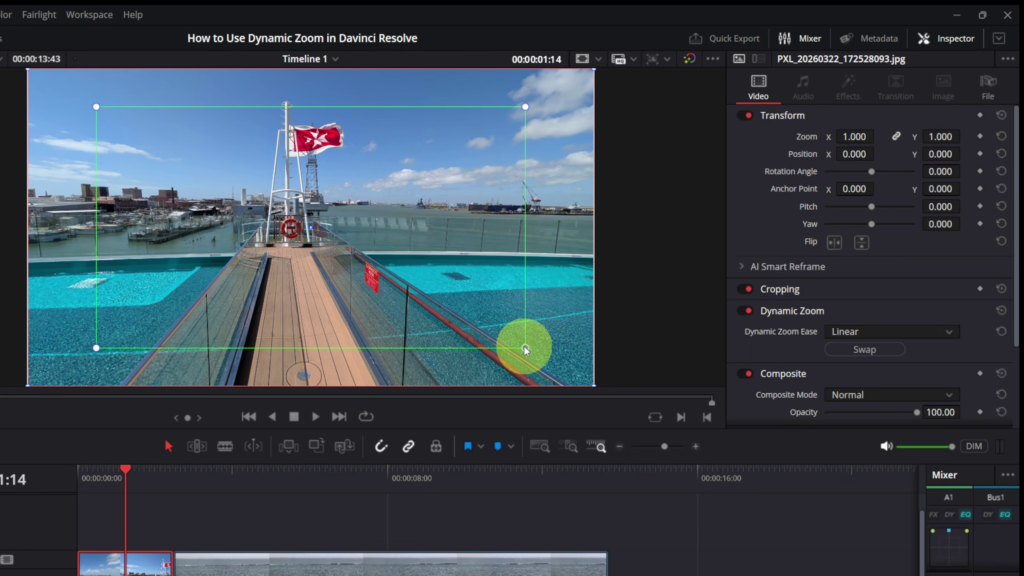This screenshot has width=1024, height=576.
Task: Add a blue marker
Action: click(x=498, y=446)
